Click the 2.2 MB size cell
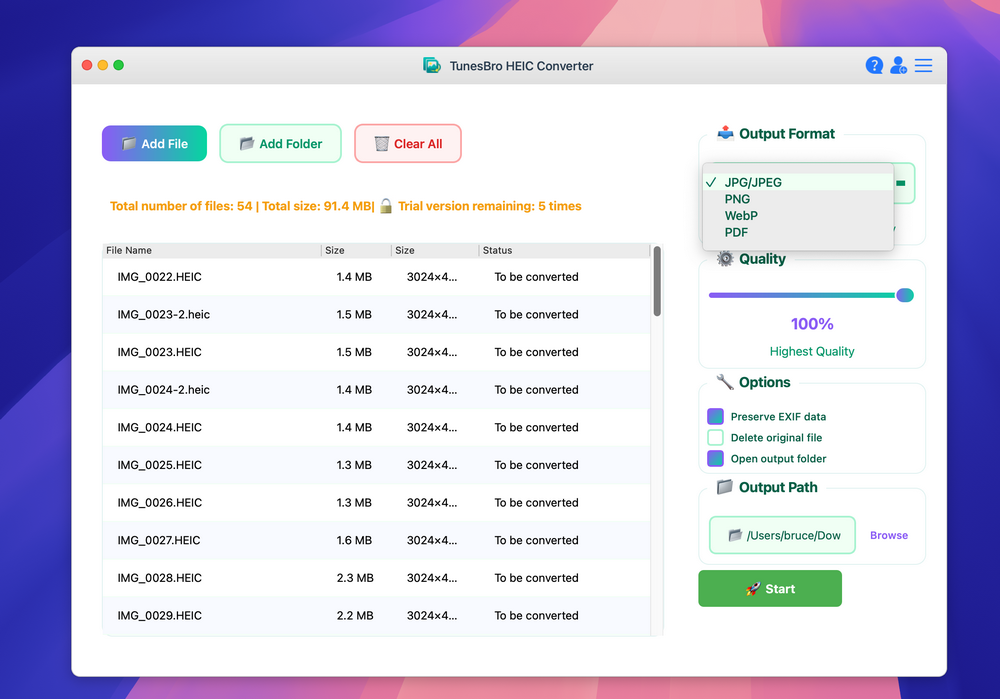The image size is (1000, 699). coord(355,615)
